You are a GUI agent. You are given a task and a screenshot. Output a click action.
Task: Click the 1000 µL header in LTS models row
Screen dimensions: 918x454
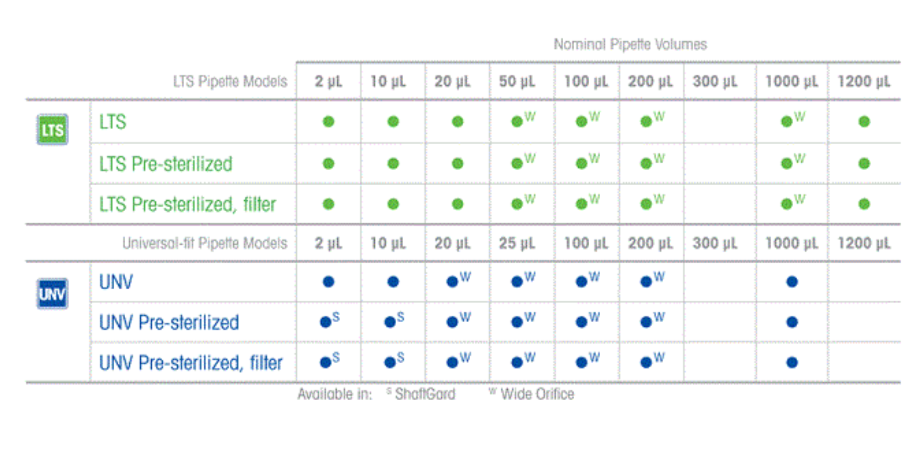[x=792, y=82]
